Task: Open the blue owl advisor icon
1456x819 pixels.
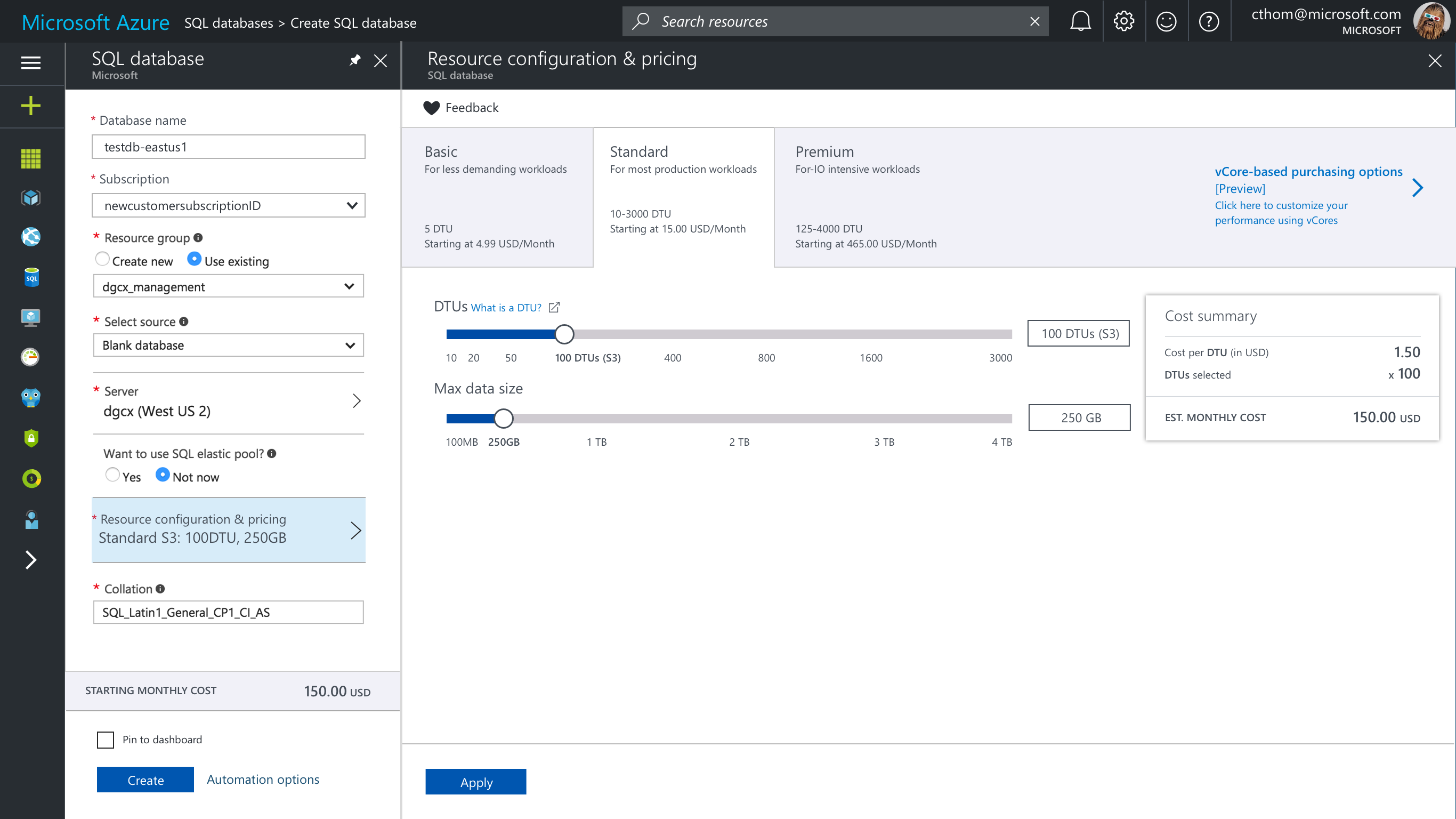Action: click(x=31, y=398)
